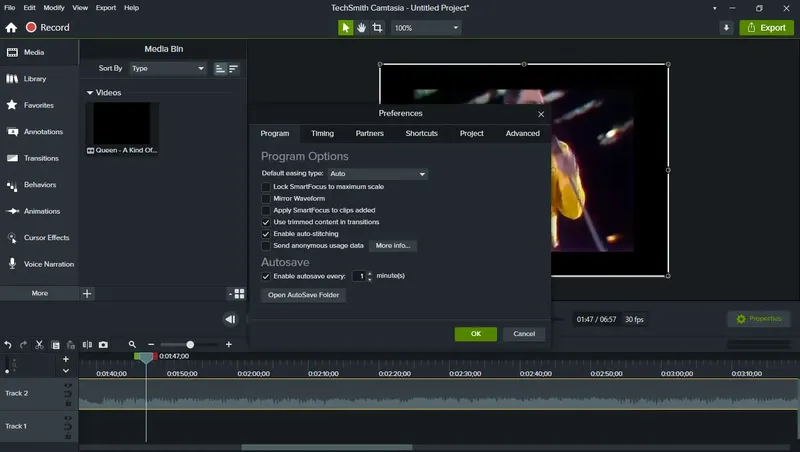Click the scissors cut icon

(39, 345)
